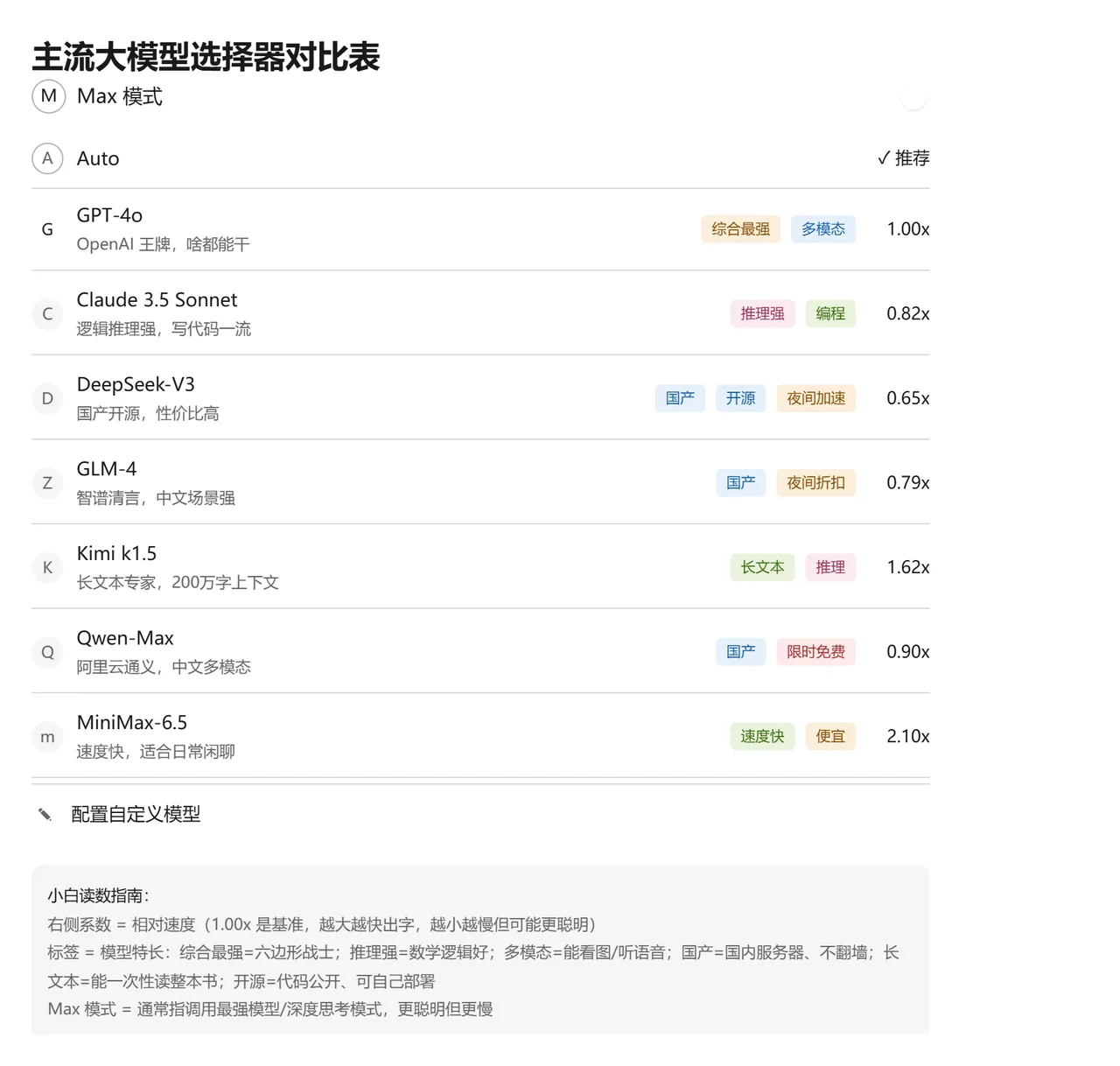1120x1066 pixels.
Task: Click description '速度快，适合日常闲聊'
Action: point(156,752)
